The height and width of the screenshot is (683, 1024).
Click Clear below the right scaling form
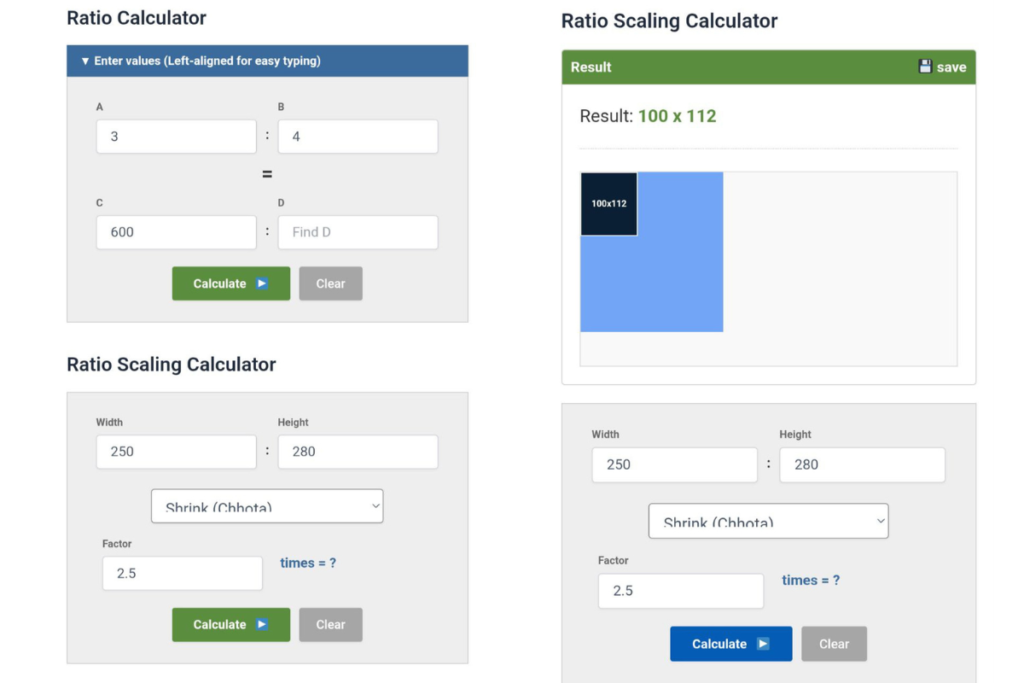(x=834, y=643)
